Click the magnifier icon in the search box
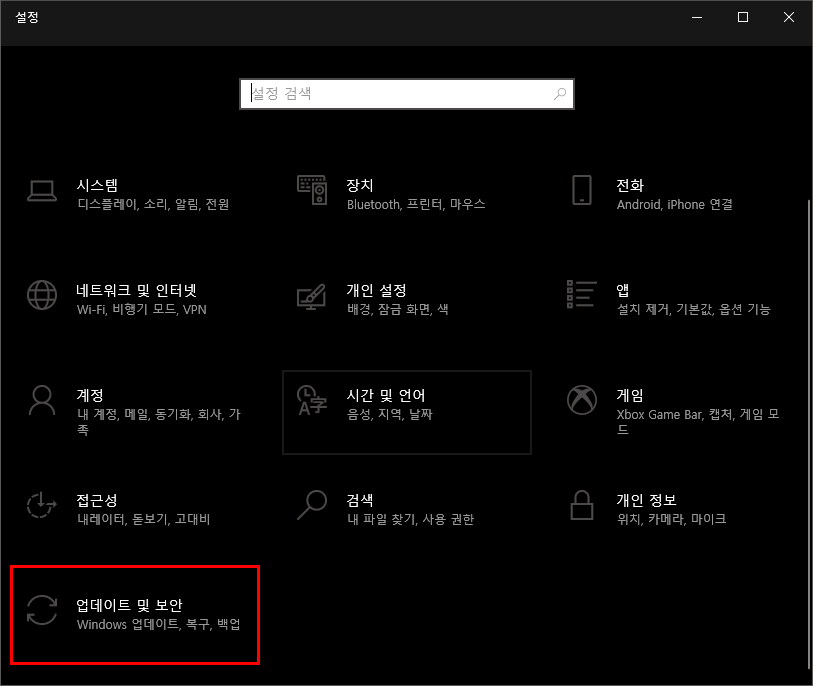 560,94
